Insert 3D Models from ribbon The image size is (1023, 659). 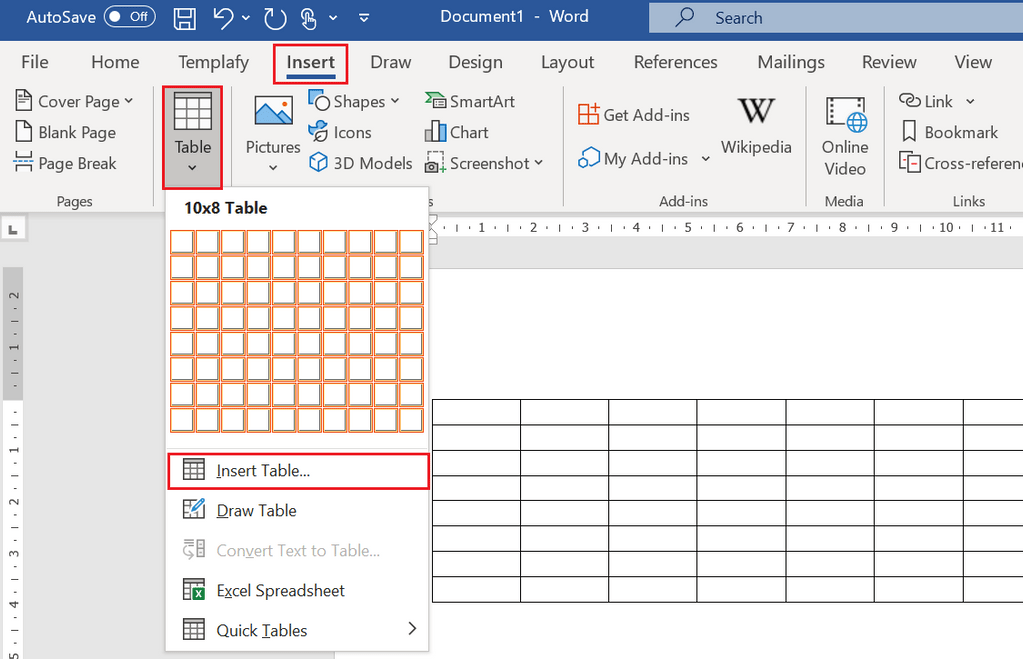tap(360, 163)
